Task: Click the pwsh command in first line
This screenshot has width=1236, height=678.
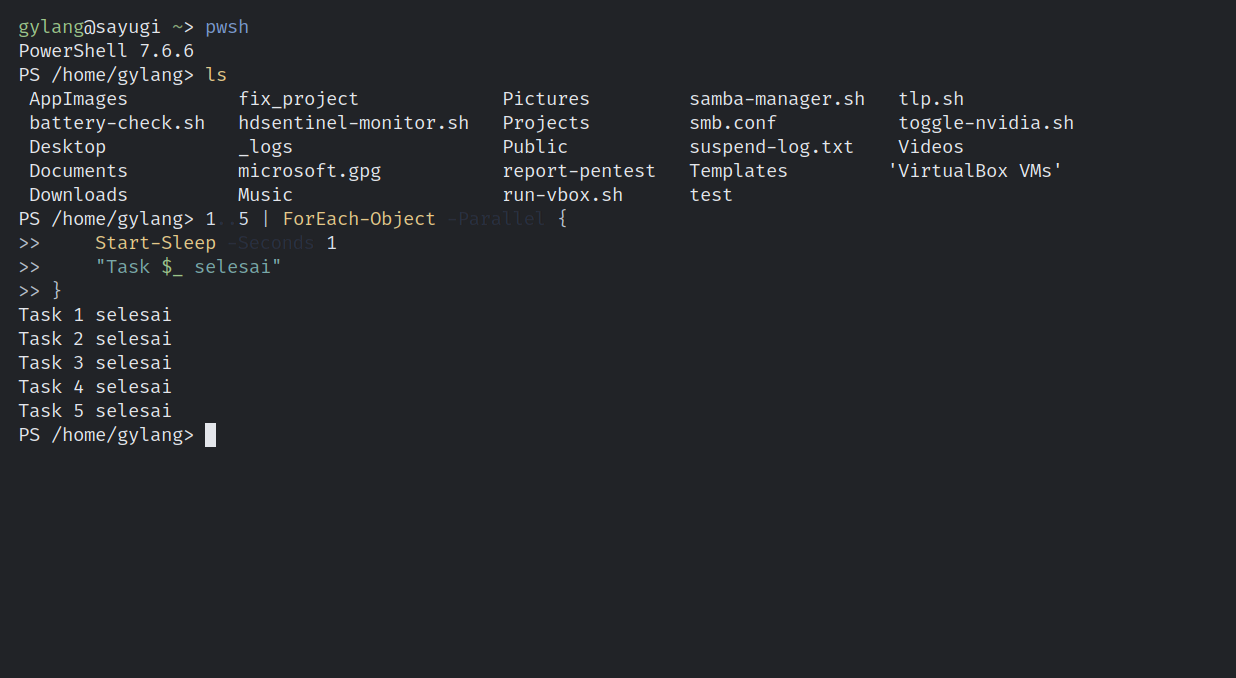Action: [227, 27]
